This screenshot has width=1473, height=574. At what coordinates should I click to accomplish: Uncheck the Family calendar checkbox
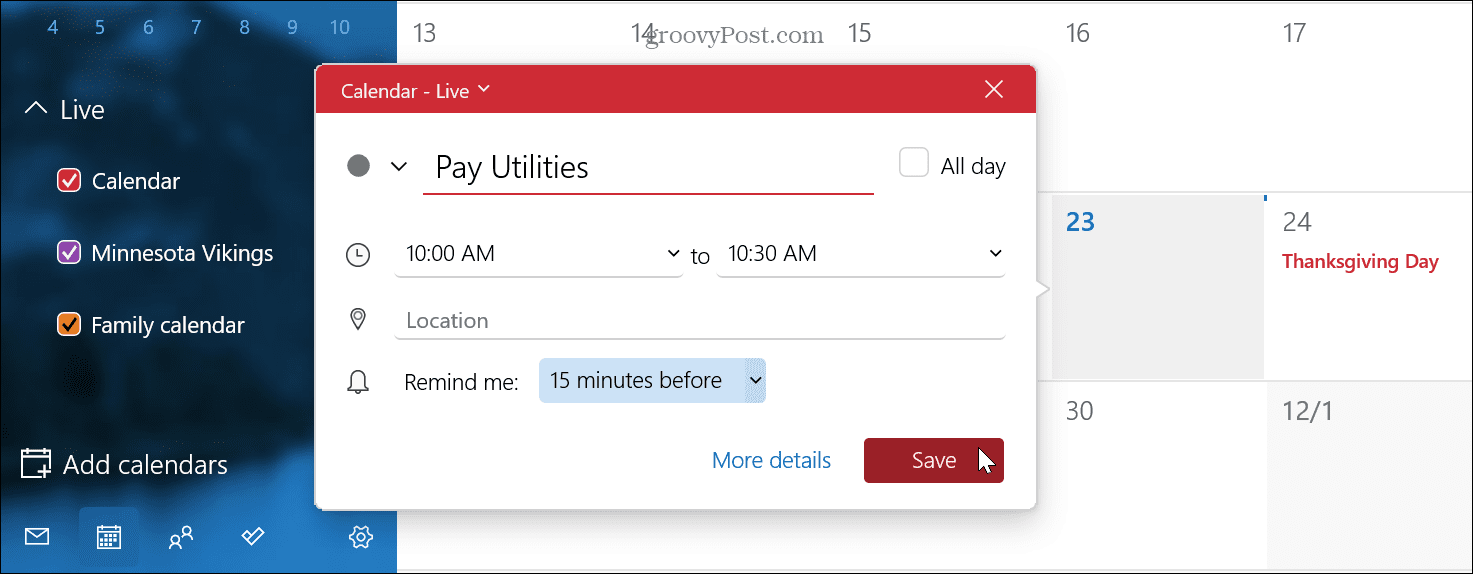tap(69, 325)
